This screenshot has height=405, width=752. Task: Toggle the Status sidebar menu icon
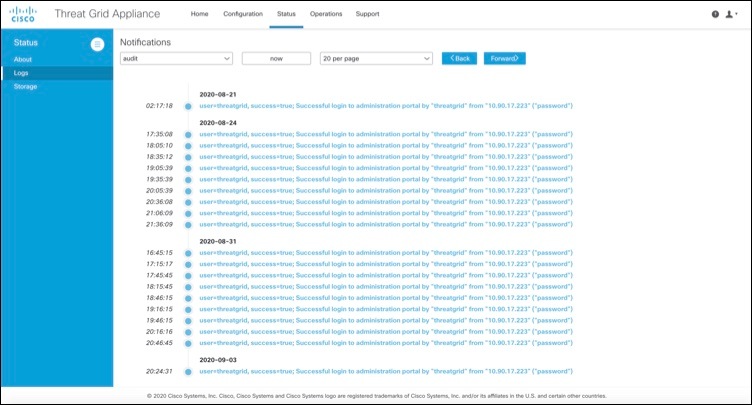click(97, 44)
